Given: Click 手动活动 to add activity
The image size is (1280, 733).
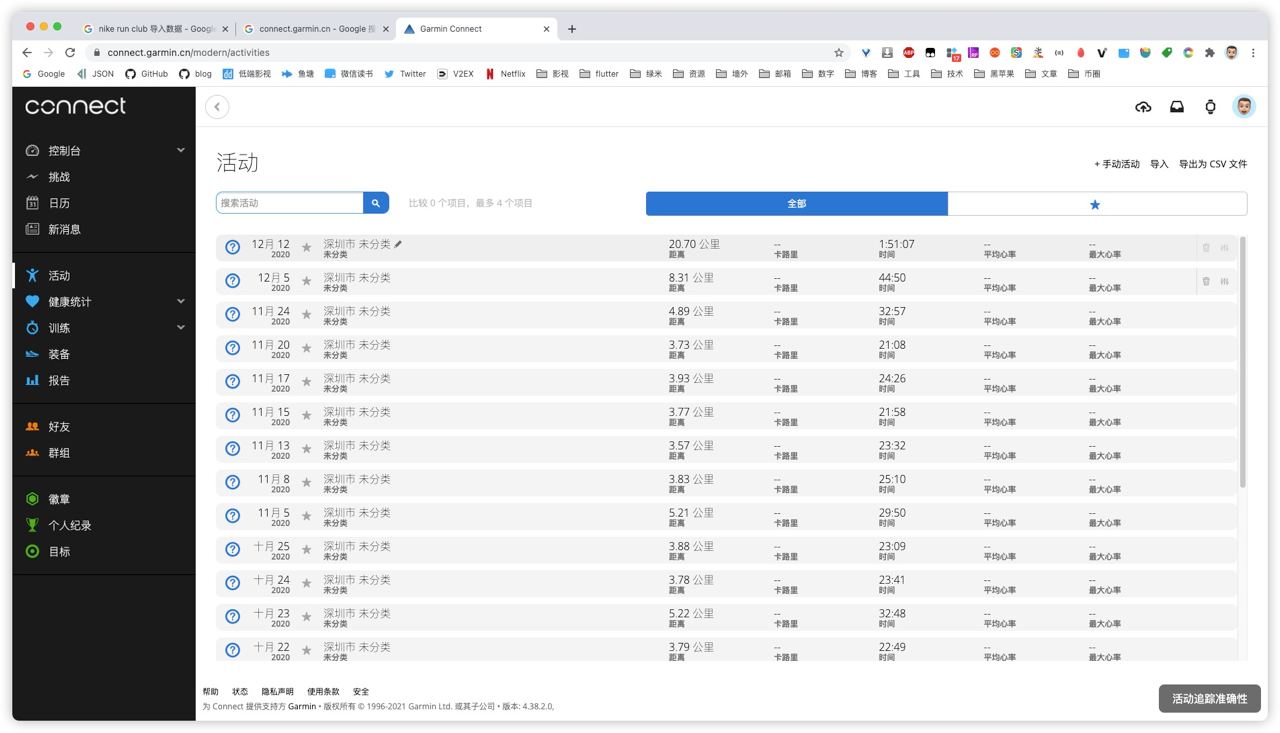Looking at the screenshot, I should pyautogui.click(x=1117, y=164).
